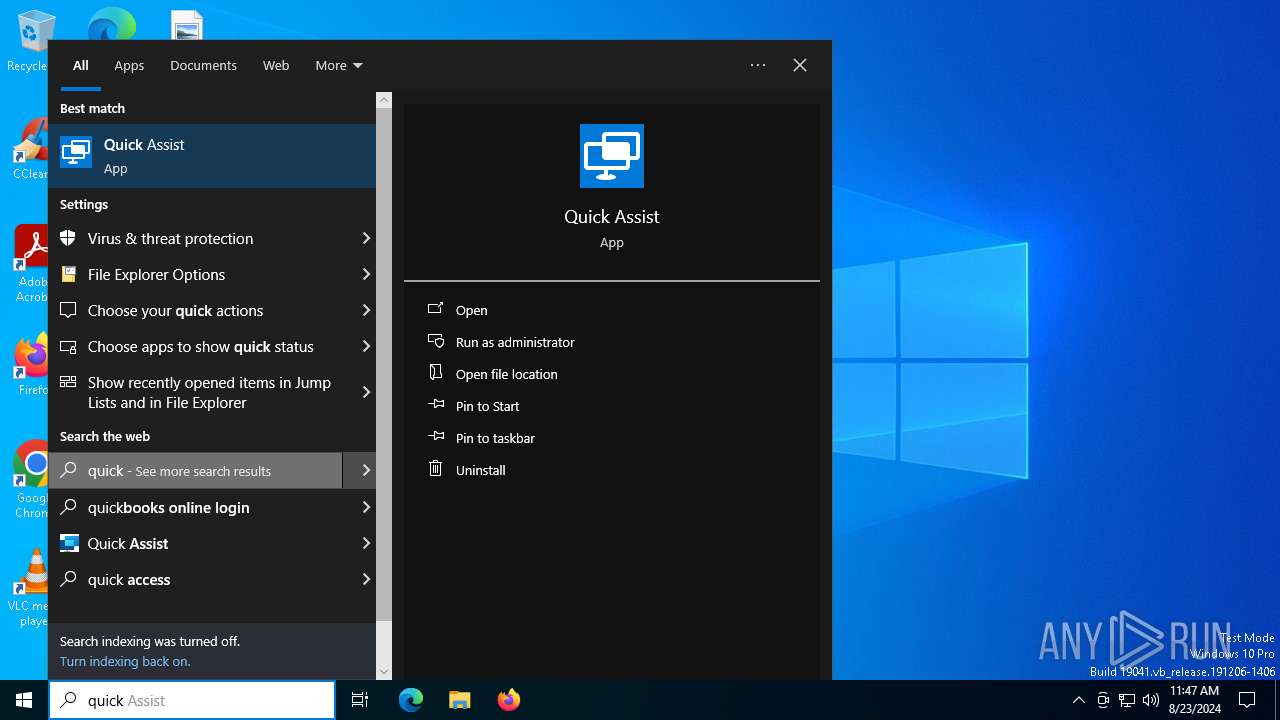Show hidden system tray icons
The width and height of the screenshot is (1280, 720).
coord(1078,700)
